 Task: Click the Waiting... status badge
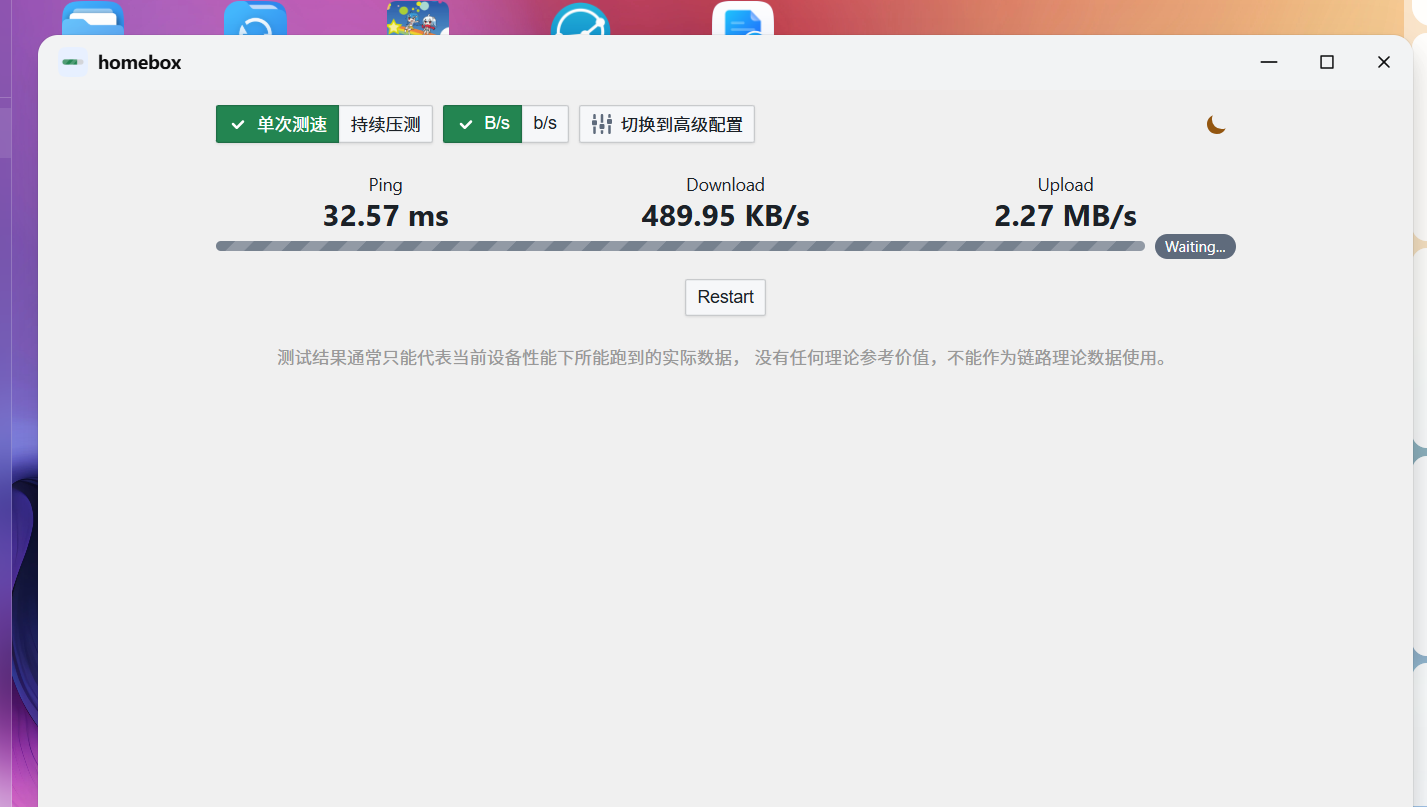point(1195,247)
